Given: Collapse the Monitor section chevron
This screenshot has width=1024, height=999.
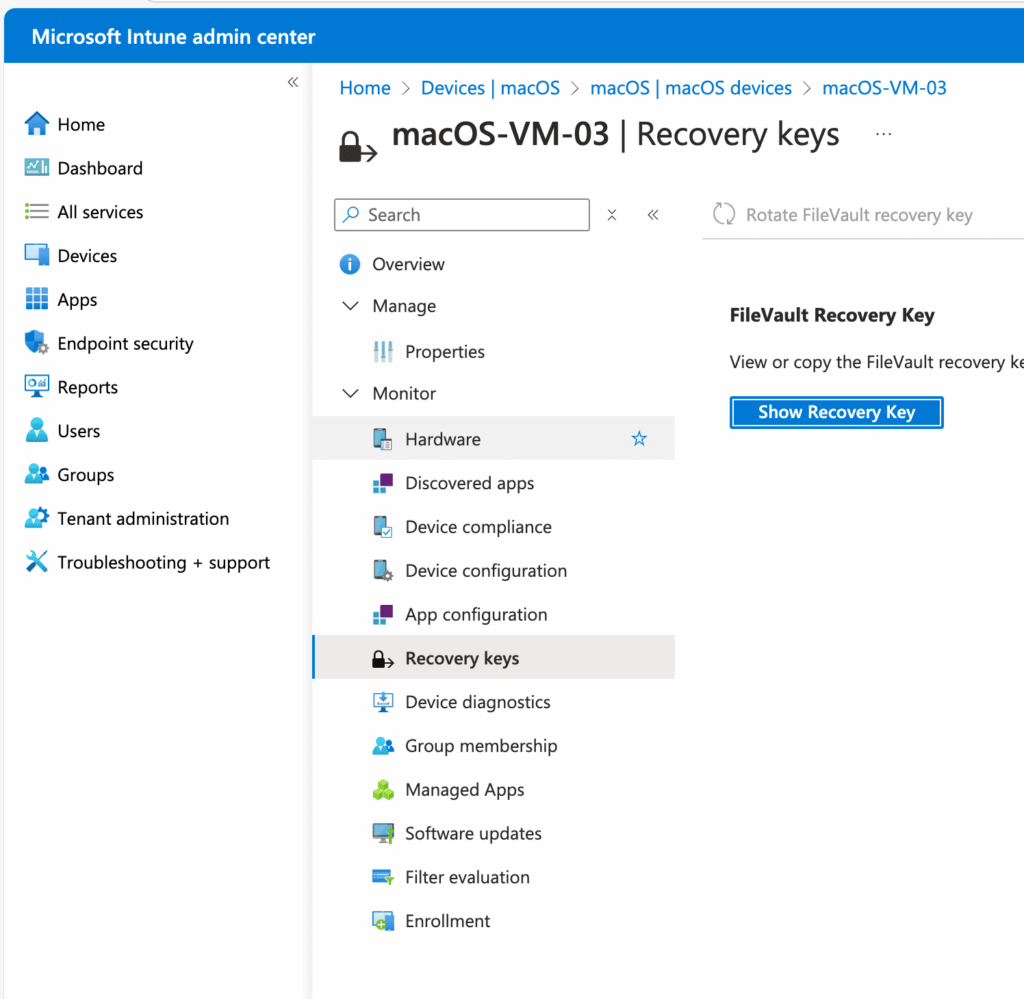Looking at the screenshot, I should click(x=350, y=394).
